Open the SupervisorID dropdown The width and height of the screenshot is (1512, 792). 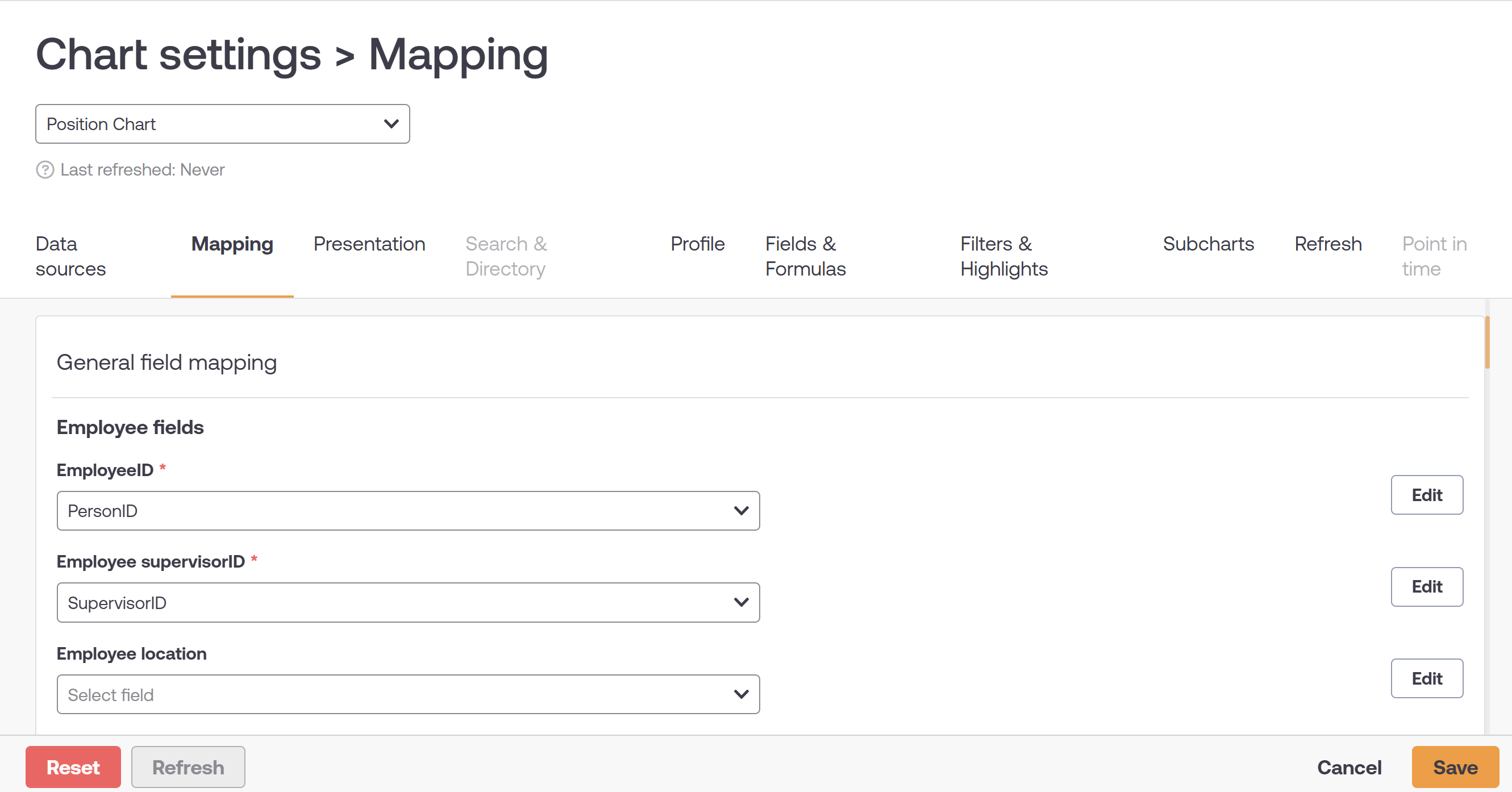pos(408,602)
